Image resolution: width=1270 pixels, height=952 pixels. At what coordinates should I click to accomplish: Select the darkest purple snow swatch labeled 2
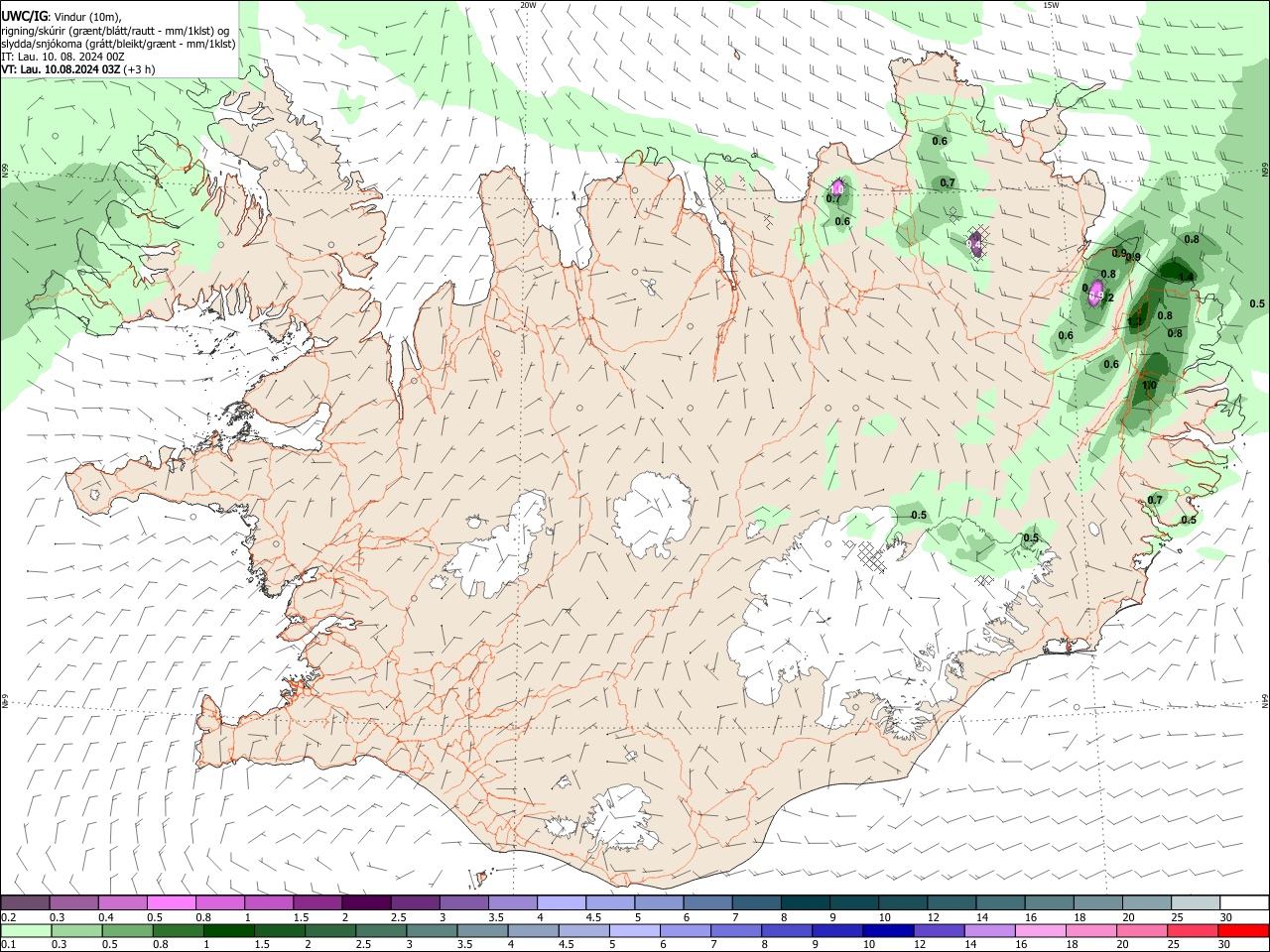(366, 902)
